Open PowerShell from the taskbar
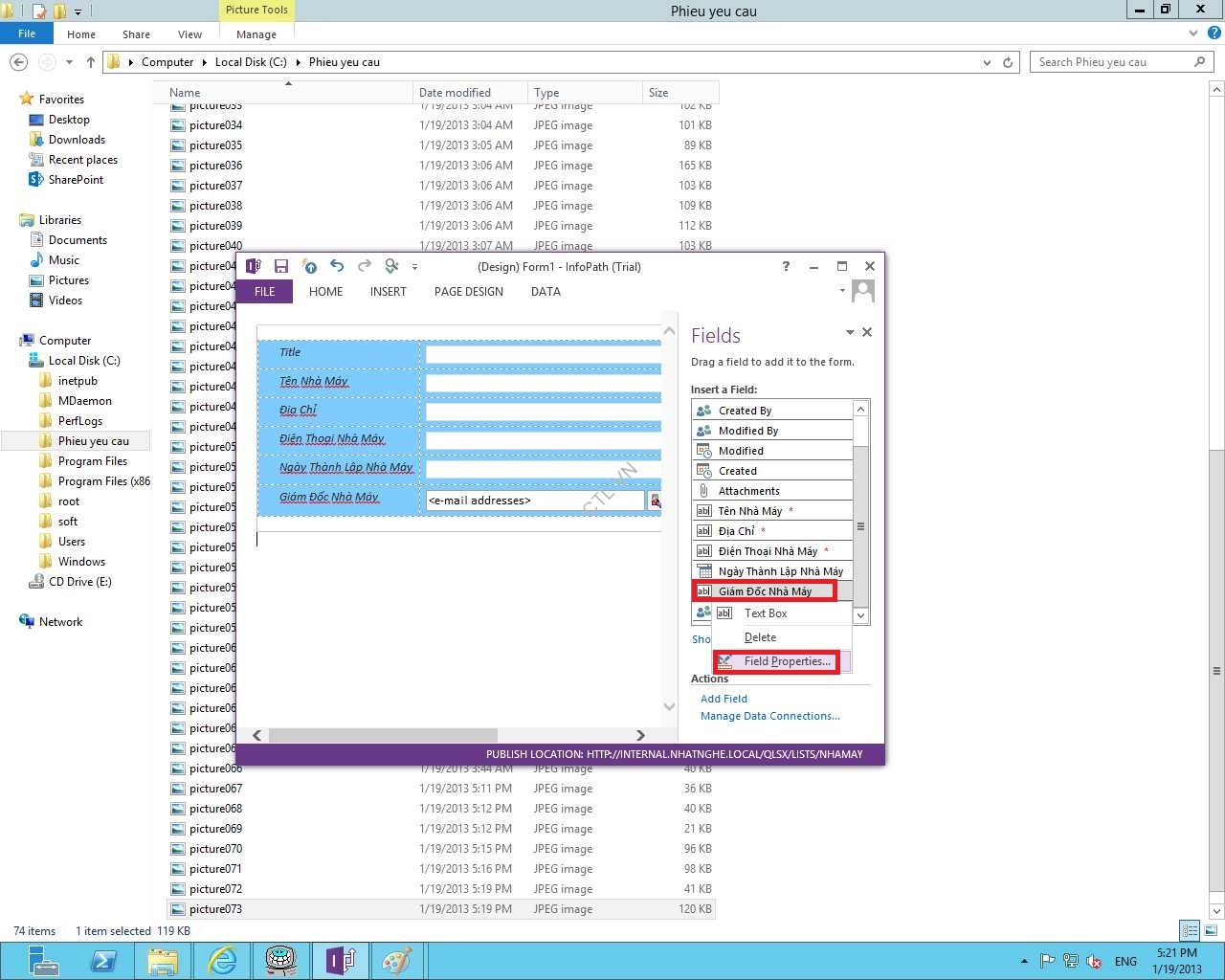Screen dimensions: 1225x980 point(103,960)
